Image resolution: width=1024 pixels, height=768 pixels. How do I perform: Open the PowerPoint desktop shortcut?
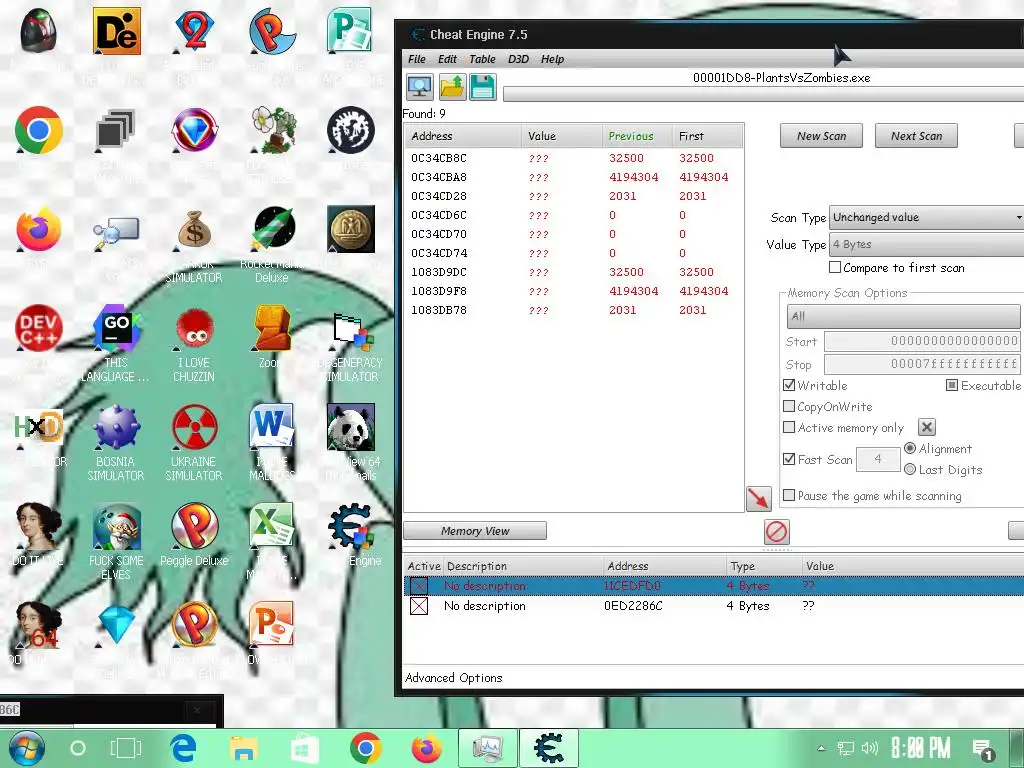click(272, 624)
